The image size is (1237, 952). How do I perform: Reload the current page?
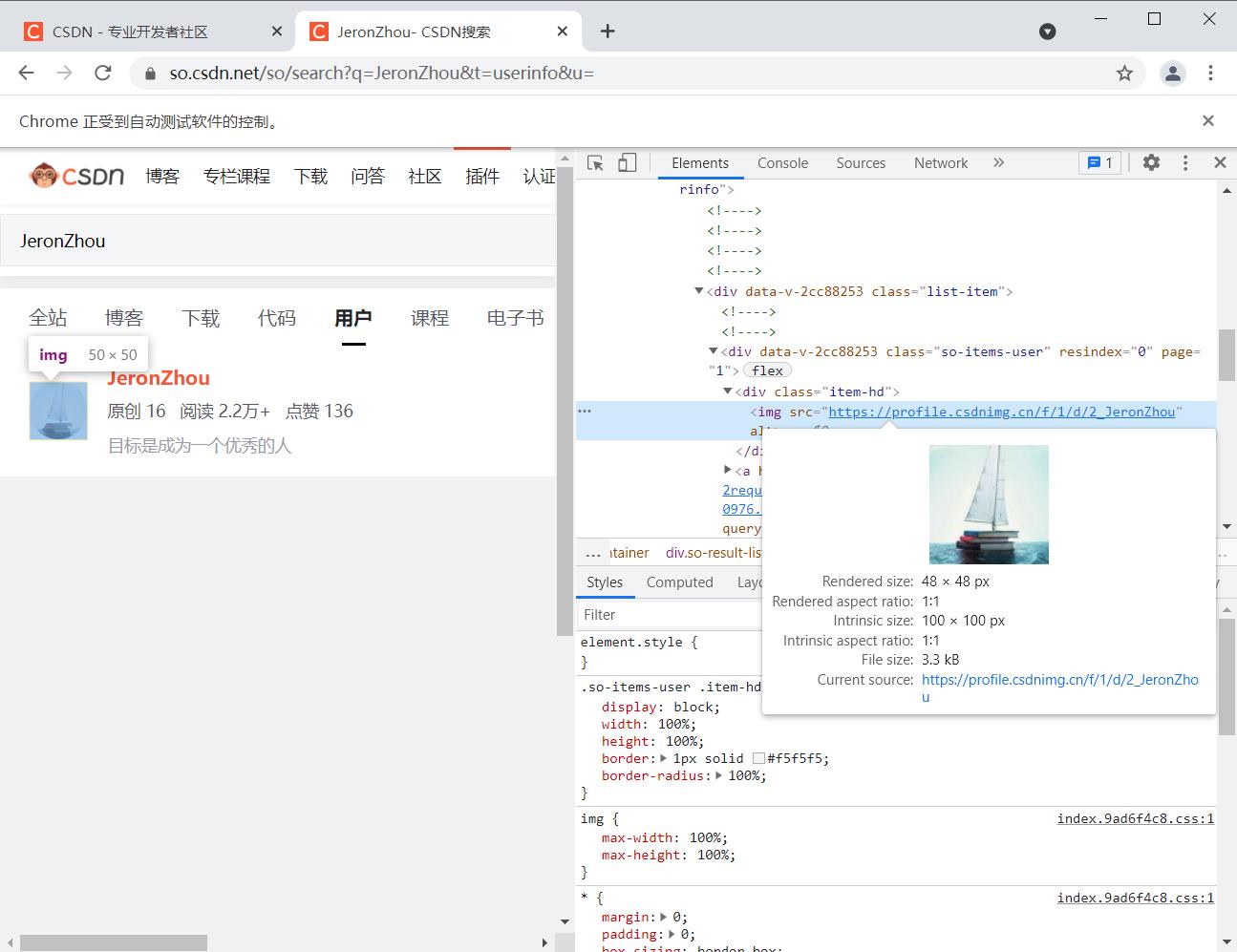click(103, 73)
